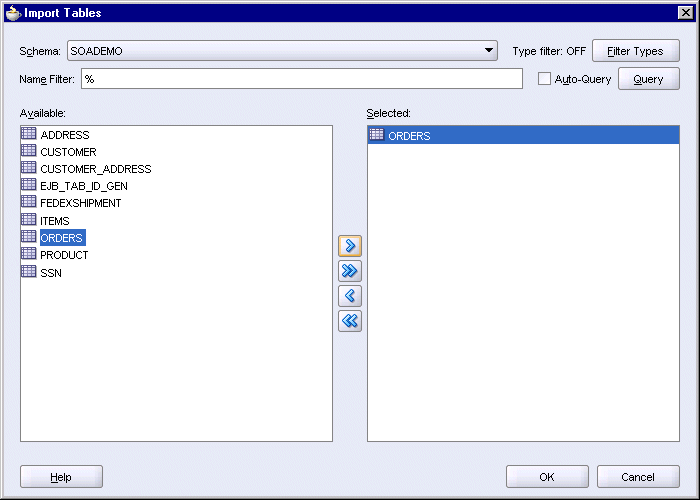Click the table icon beside ADDRESS
Viewport: 700px width, 500px height.
coord(29,133)
